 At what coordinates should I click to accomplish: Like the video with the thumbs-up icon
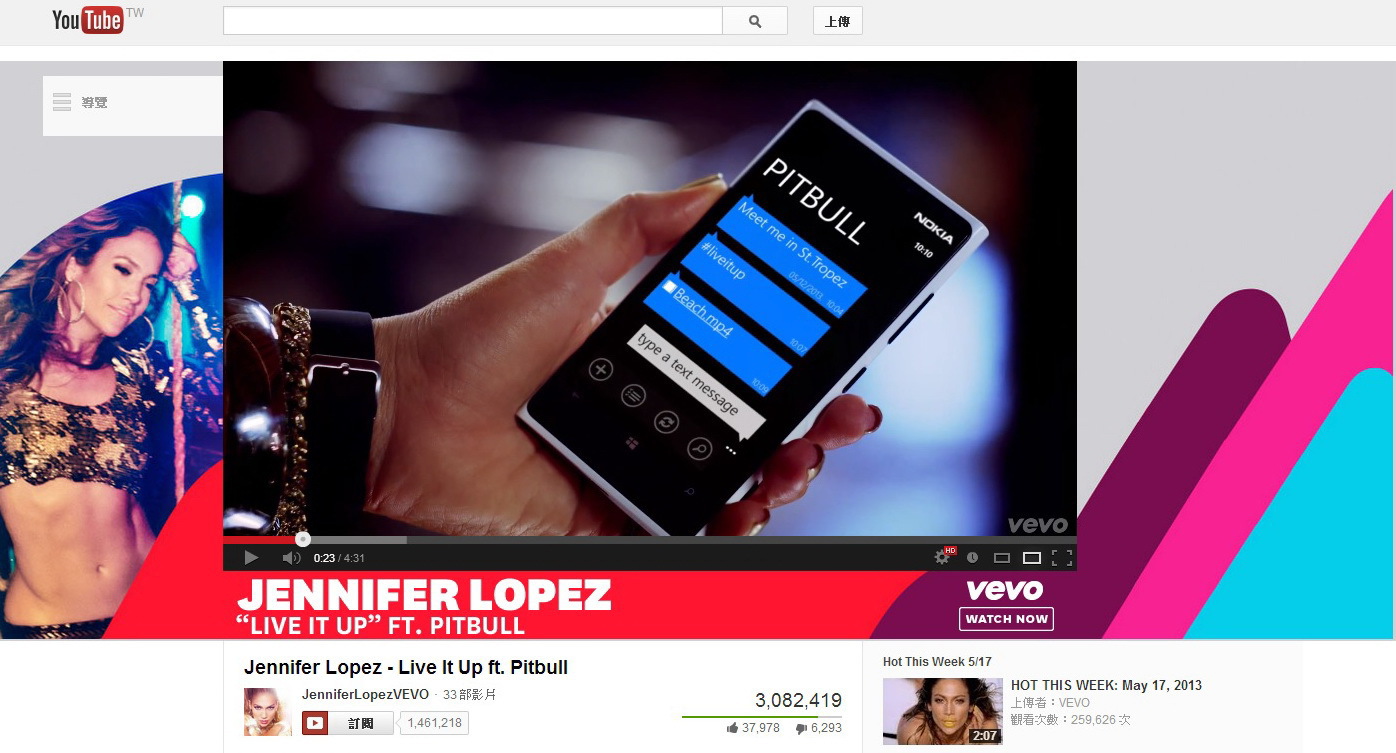click(x=733, y=728)
